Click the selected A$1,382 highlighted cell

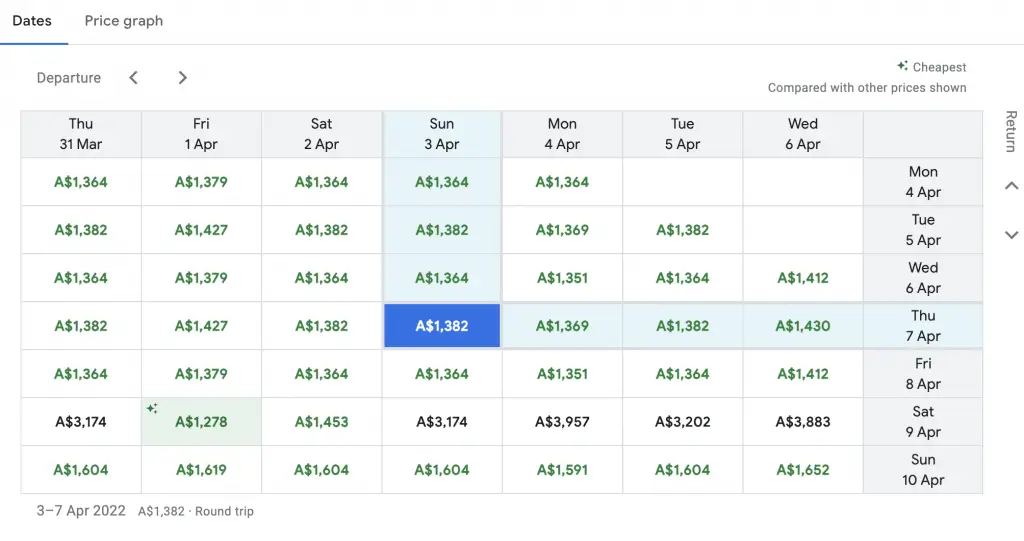point(442,326)
